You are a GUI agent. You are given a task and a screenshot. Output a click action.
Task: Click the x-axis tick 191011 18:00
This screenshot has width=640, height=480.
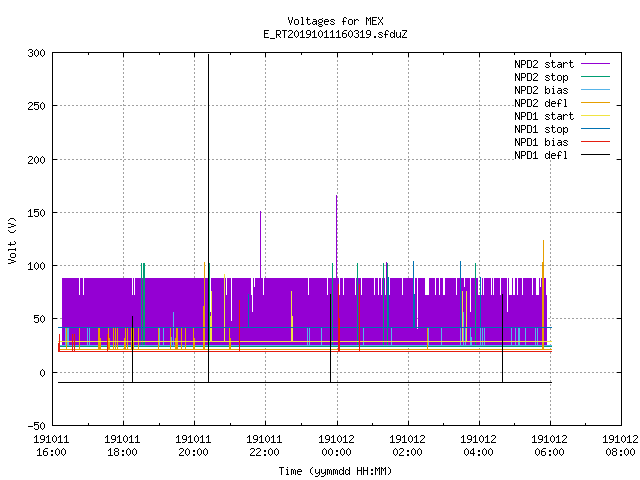(x=122, y=446)
